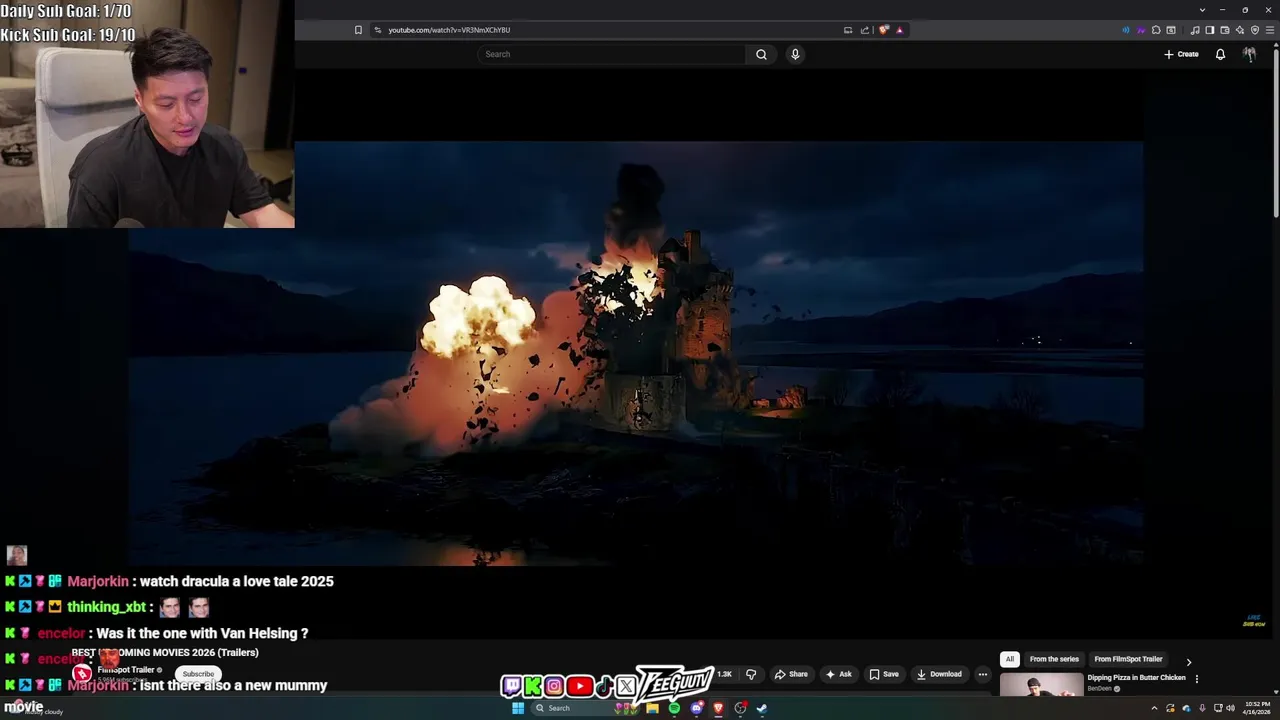The width and height of the screenshot is (1280, 720).
Task: Click the video player to pause
Action: (636, 353)
